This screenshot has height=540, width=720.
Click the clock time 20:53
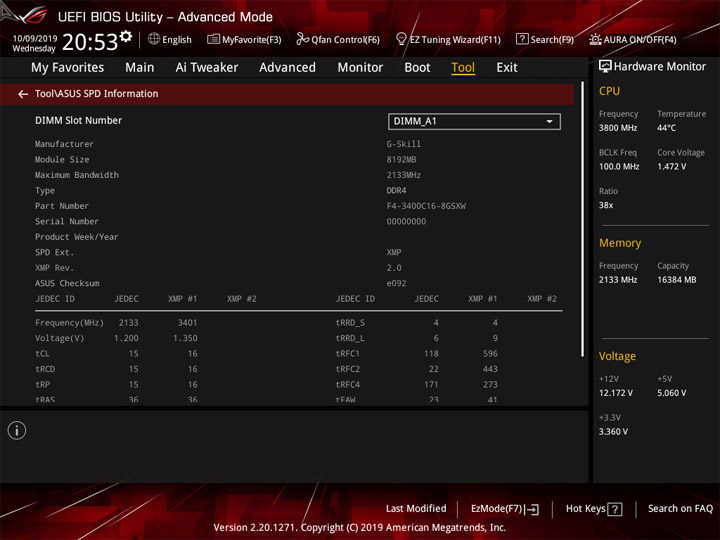[x=90, y=42]
